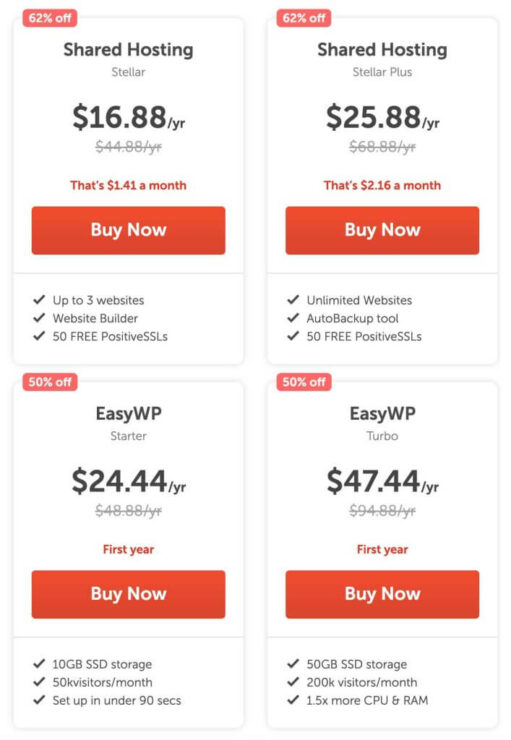Click Buy Now for EasyWP Turbo
The image size is (511, 740).
click(382, 594)
